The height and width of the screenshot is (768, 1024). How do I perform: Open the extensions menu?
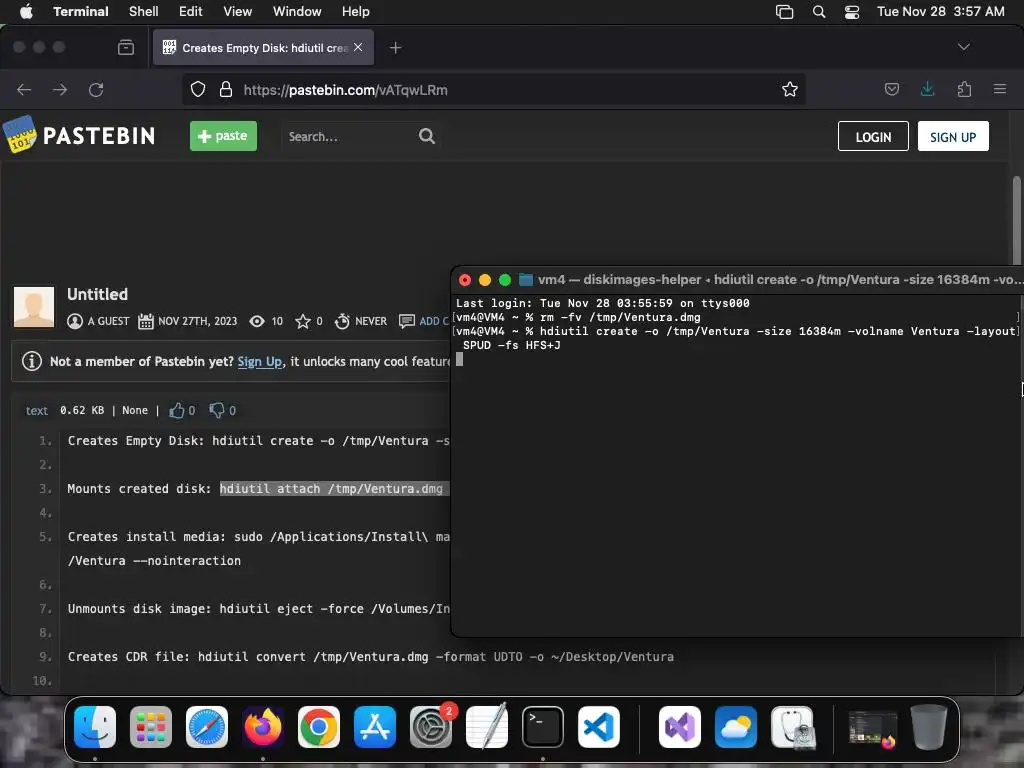click(x=964, y=89)
